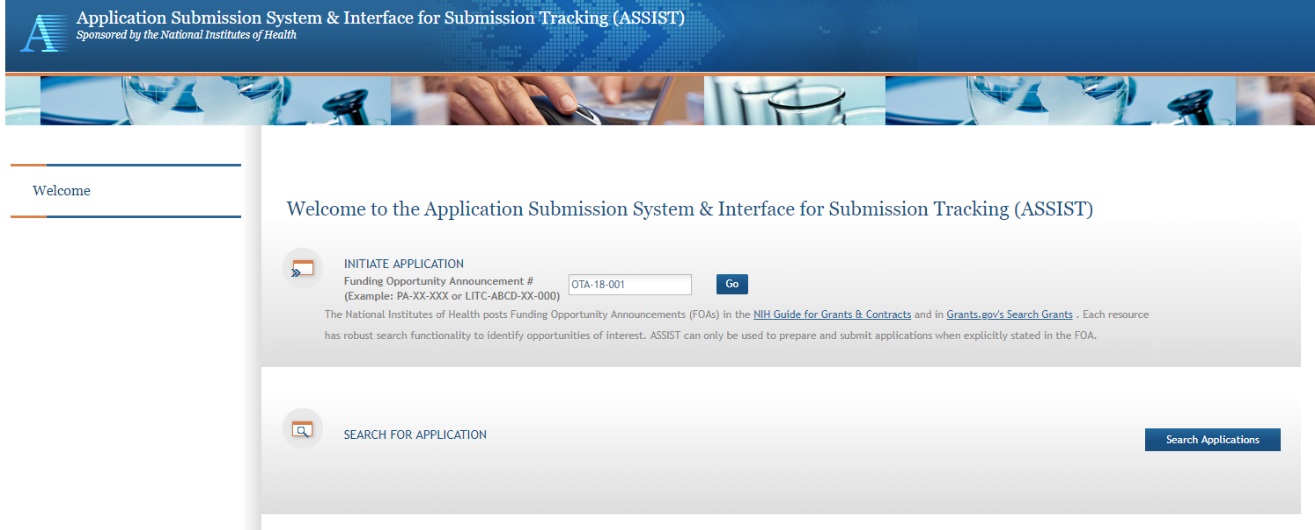Screen dimensions: 1315x530
Task: Click the Initiate Application window icon
Action: [302, 269]
